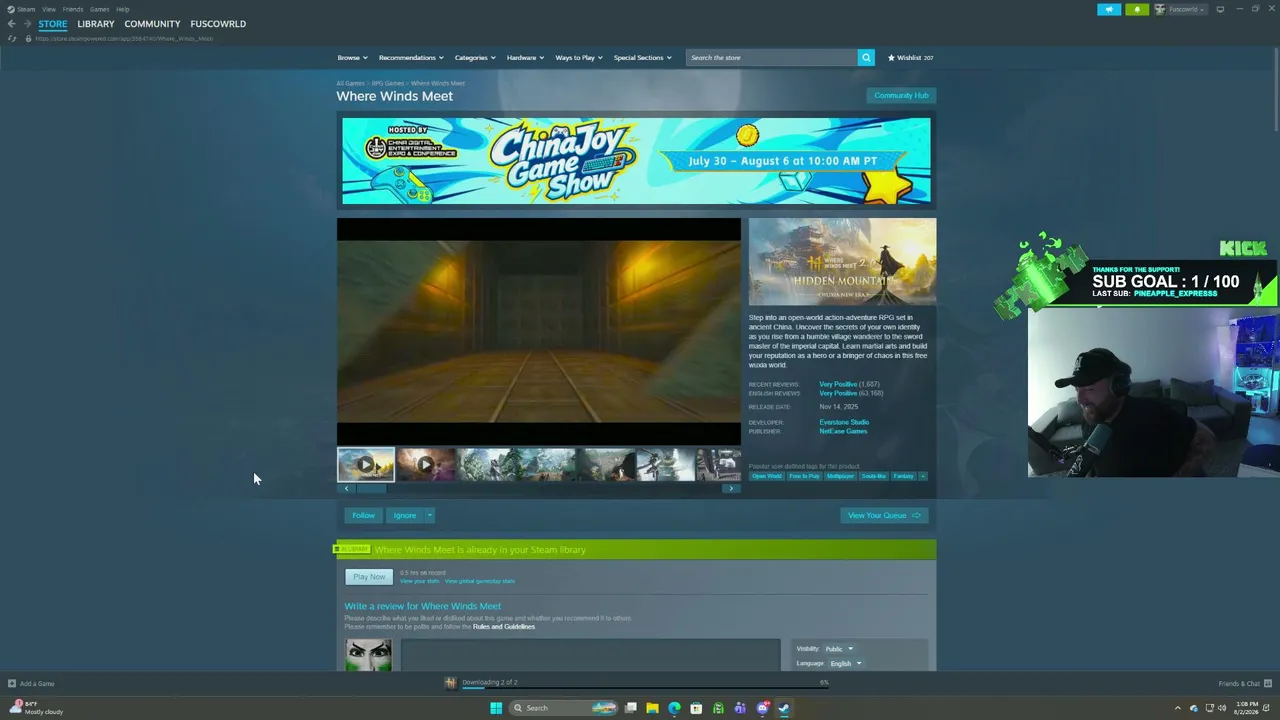Open the Friends menu

pyautogui.click(x=73, y=9)
